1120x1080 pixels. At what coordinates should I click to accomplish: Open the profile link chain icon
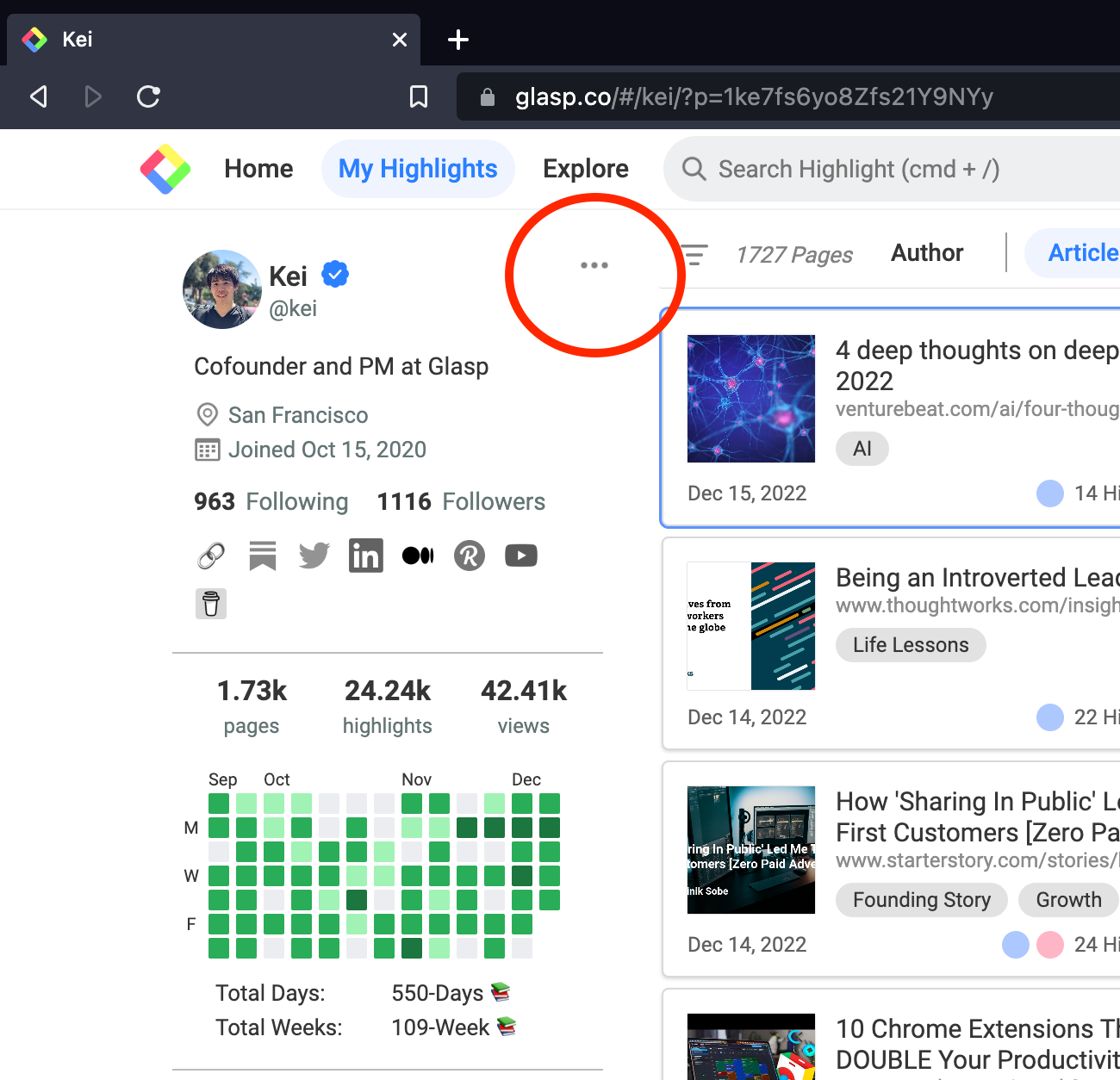[211, 556]
